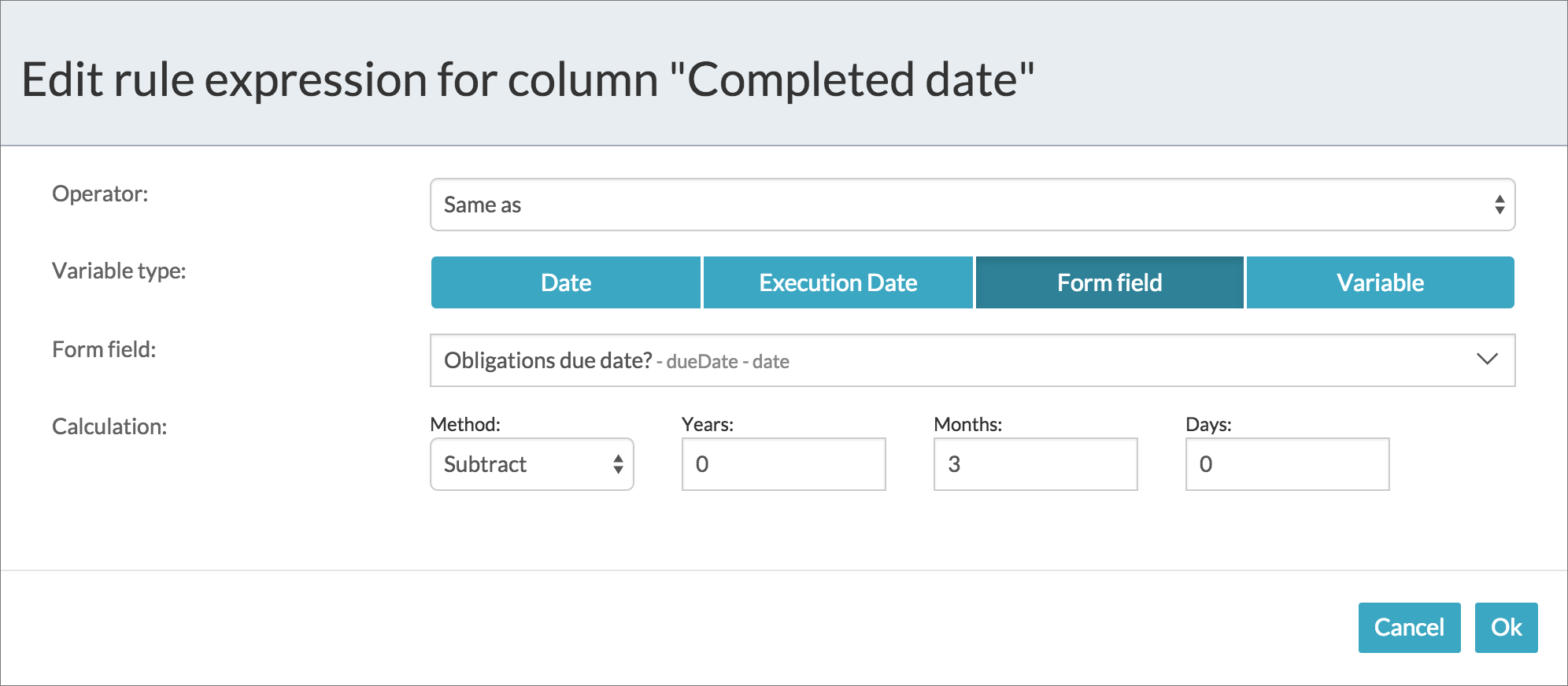This screenshot has height=686, width=1568.
Task: Click the 'Form field:' row label
Action: [104, 349]
